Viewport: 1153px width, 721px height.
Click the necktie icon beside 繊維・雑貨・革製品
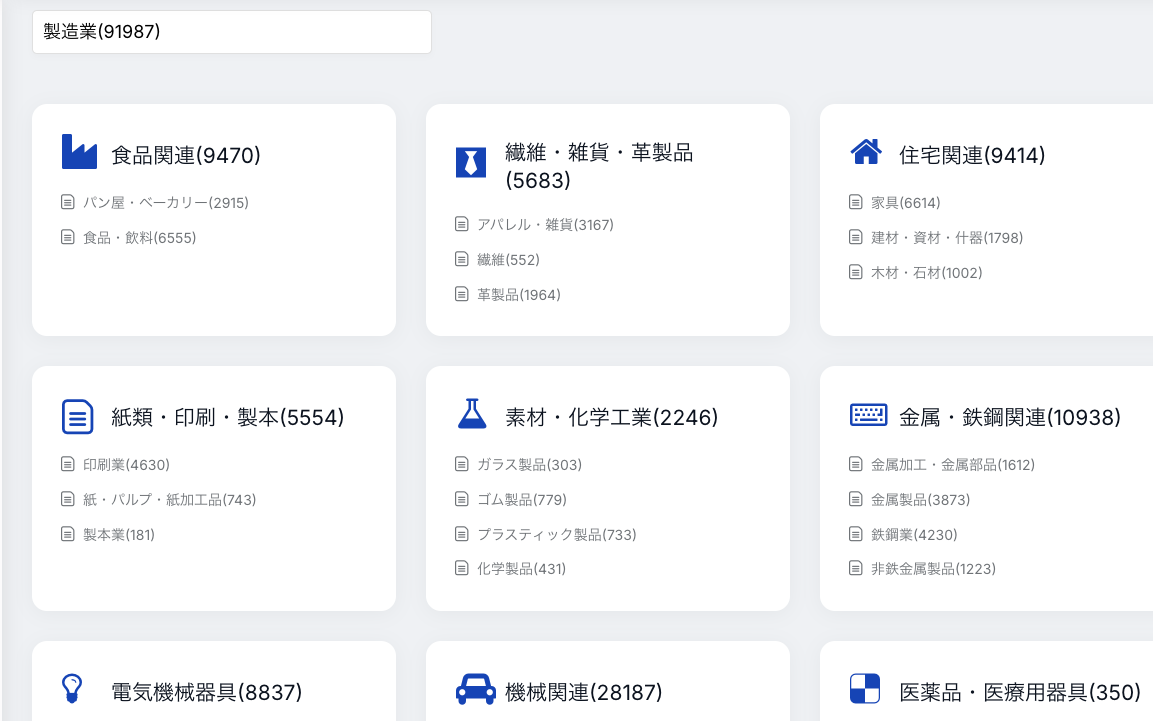(471, 162)
